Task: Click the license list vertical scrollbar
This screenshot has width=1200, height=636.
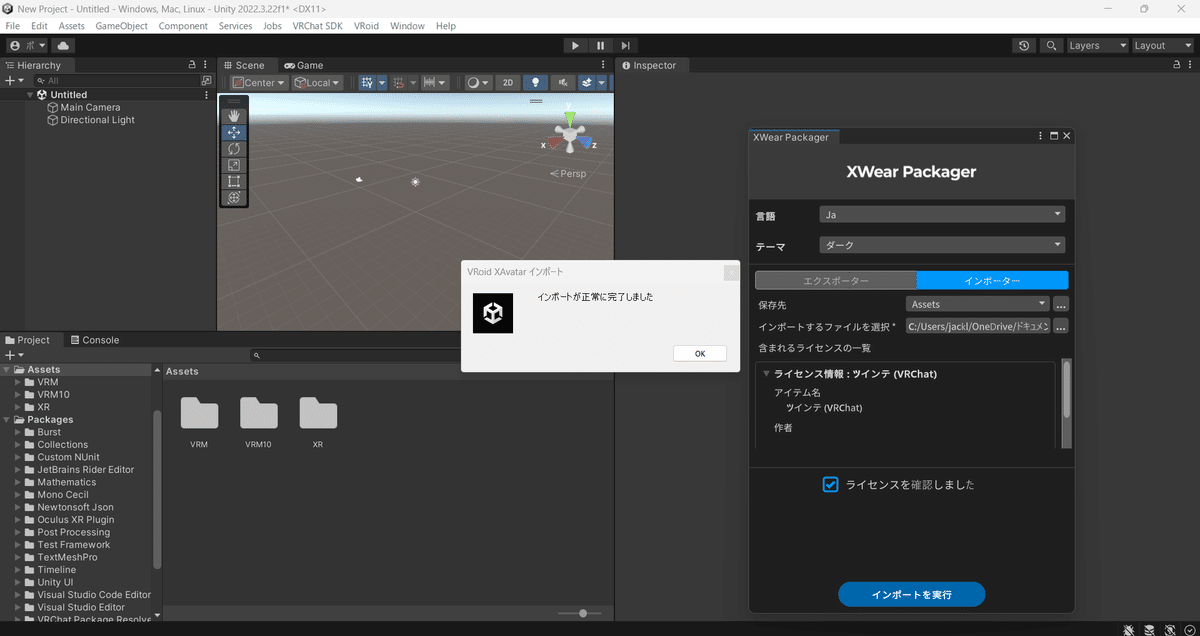Action: coord(1067,390)
